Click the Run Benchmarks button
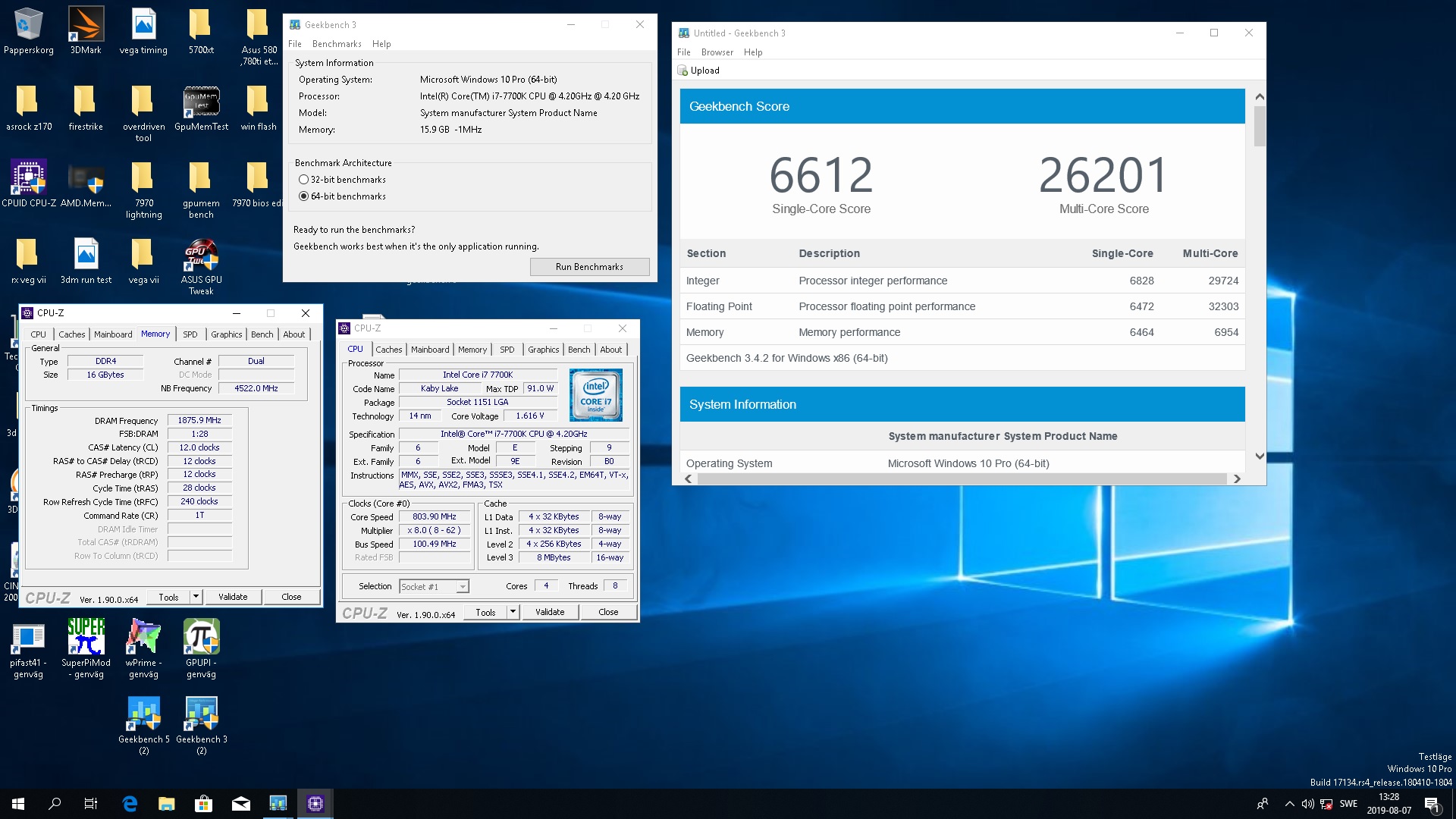Image resolution: width=1456 pixels, height=819 pixels. tap(589, 267)
